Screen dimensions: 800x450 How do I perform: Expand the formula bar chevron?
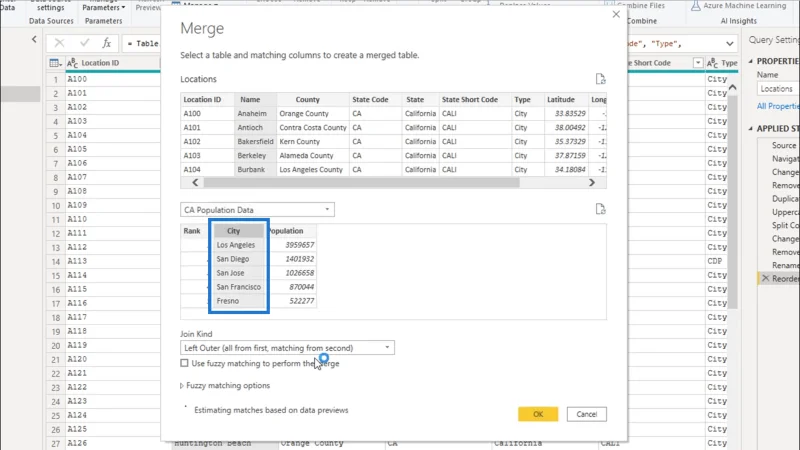[x=730, y=44]
